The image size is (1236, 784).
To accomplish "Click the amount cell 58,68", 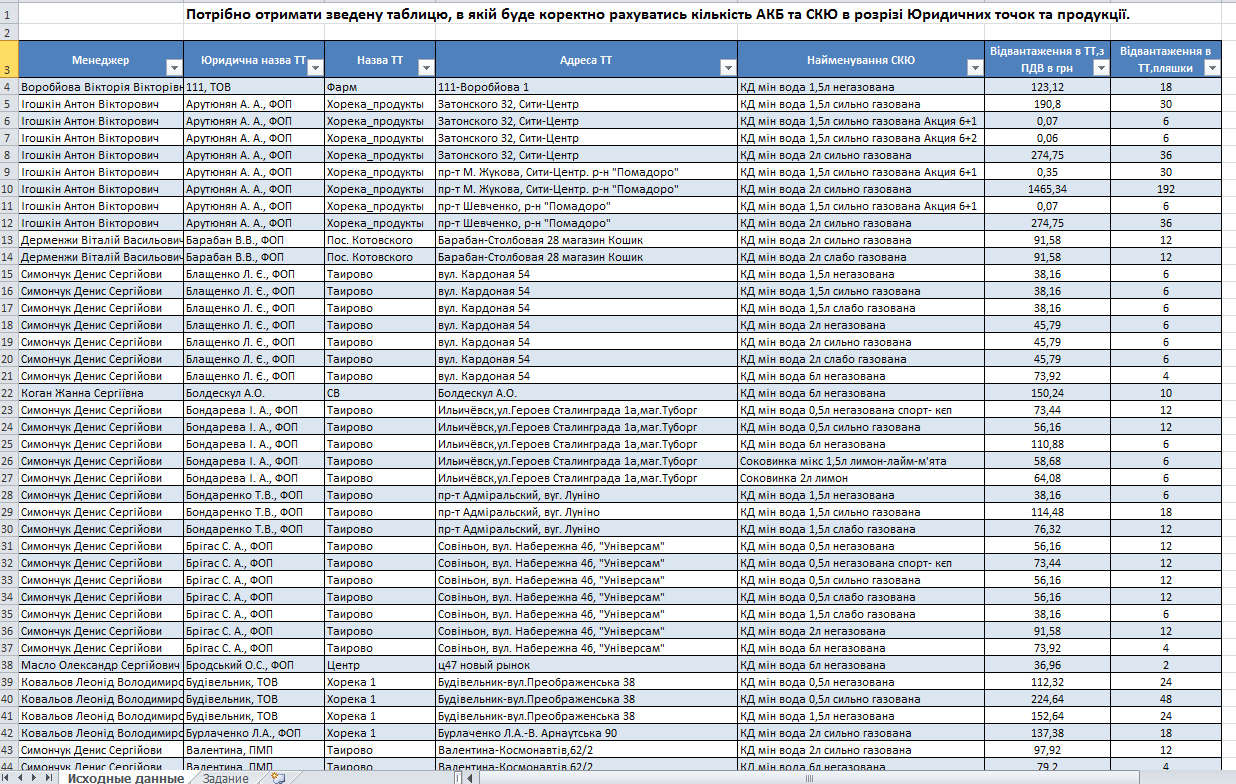I will click(1048, 461).
